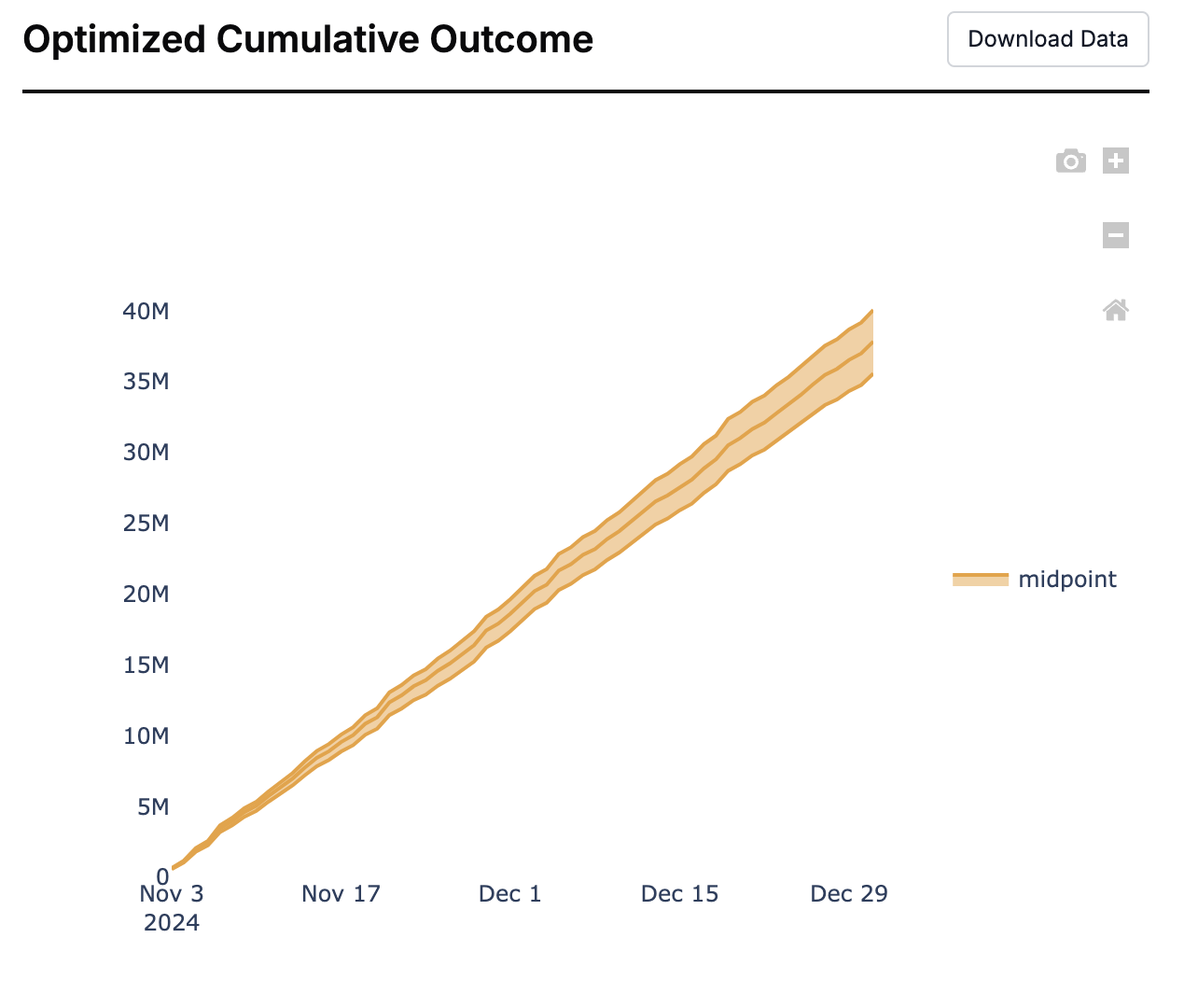Select the Nov 17 x-axis label
The width and height of the screenshot is (1198, 1008).
click(x=341, y=894)
